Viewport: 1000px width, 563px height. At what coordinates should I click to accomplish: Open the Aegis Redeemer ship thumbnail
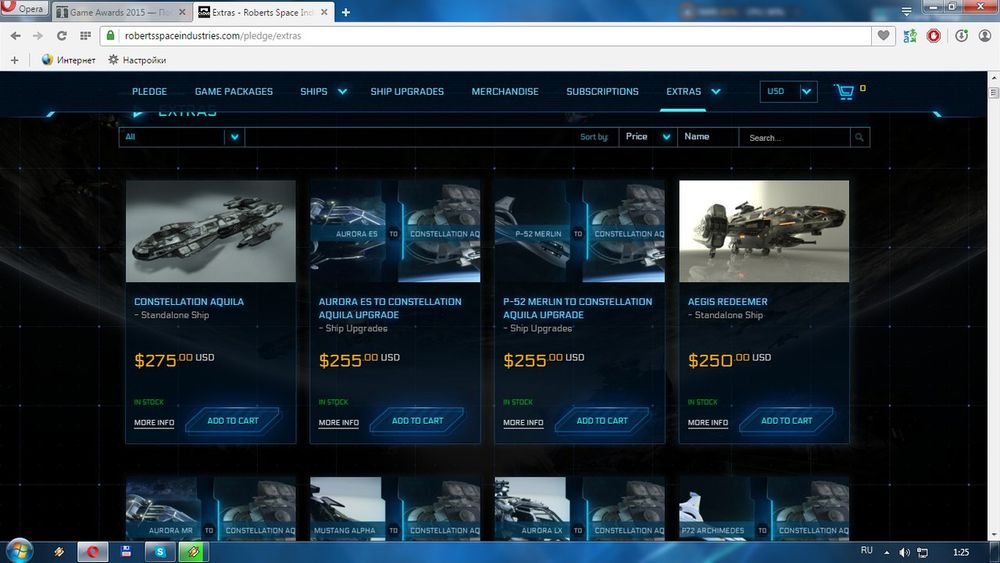click(764, 231)
